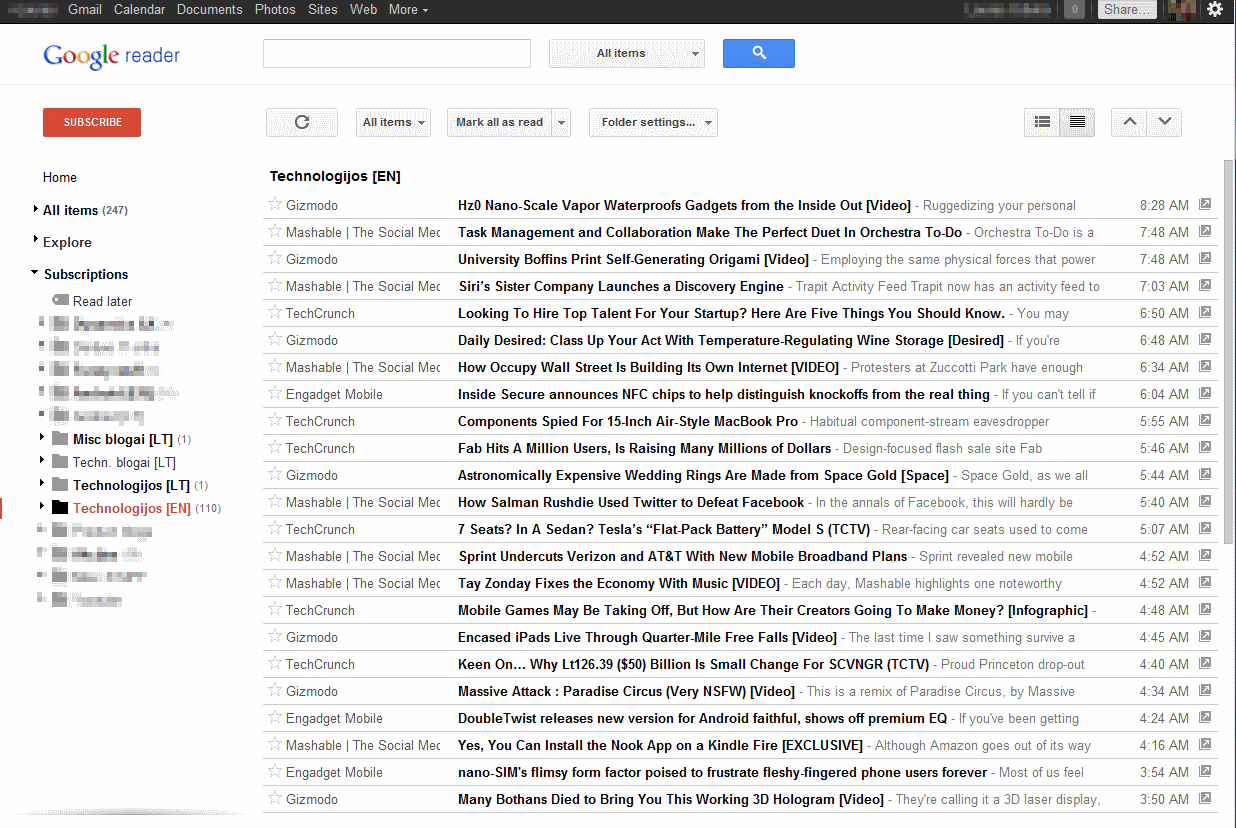Go to previous item arrow
Image resolution: width=1236 pixels, height=828 pixels.
(x=1130, y=122)
